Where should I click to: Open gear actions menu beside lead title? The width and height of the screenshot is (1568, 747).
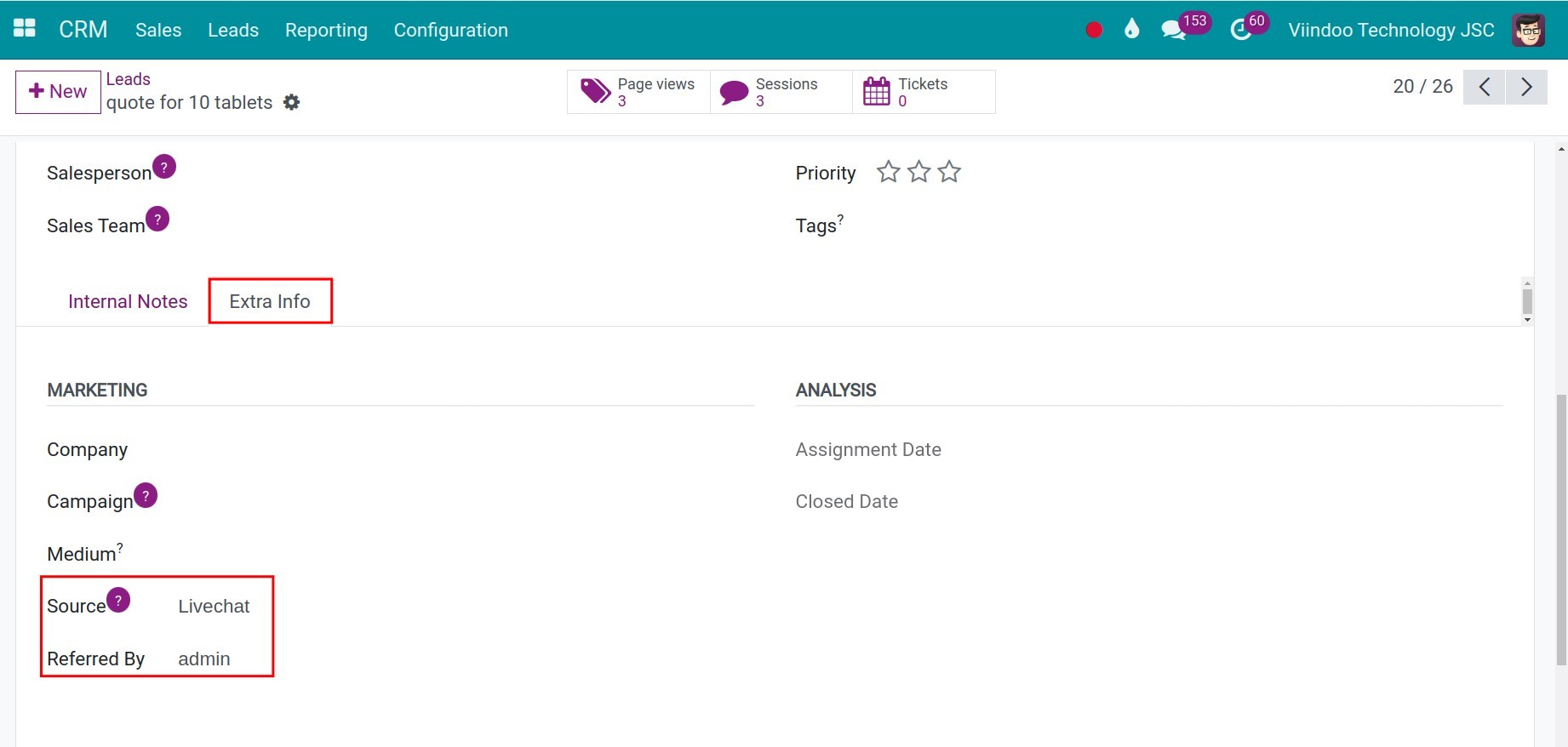click(291, 102)
